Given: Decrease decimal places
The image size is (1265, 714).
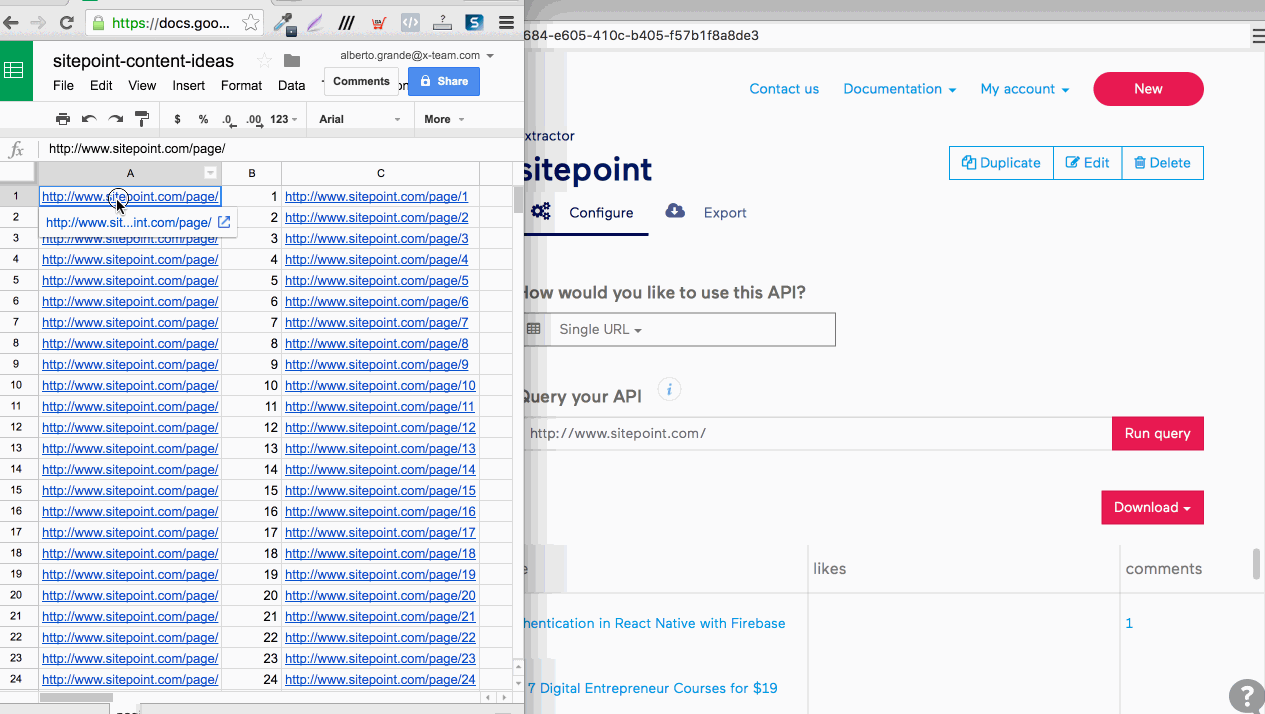Looking at the screenshot, I should (x=228, y=119).
